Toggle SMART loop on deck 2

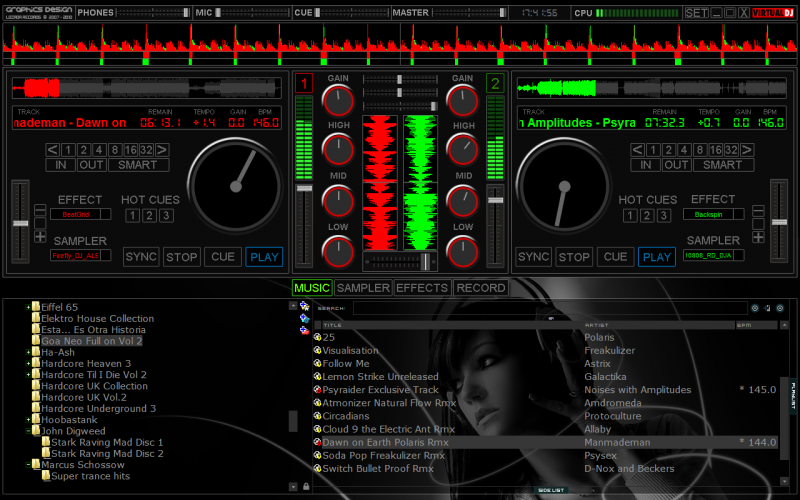coord(723,165)
